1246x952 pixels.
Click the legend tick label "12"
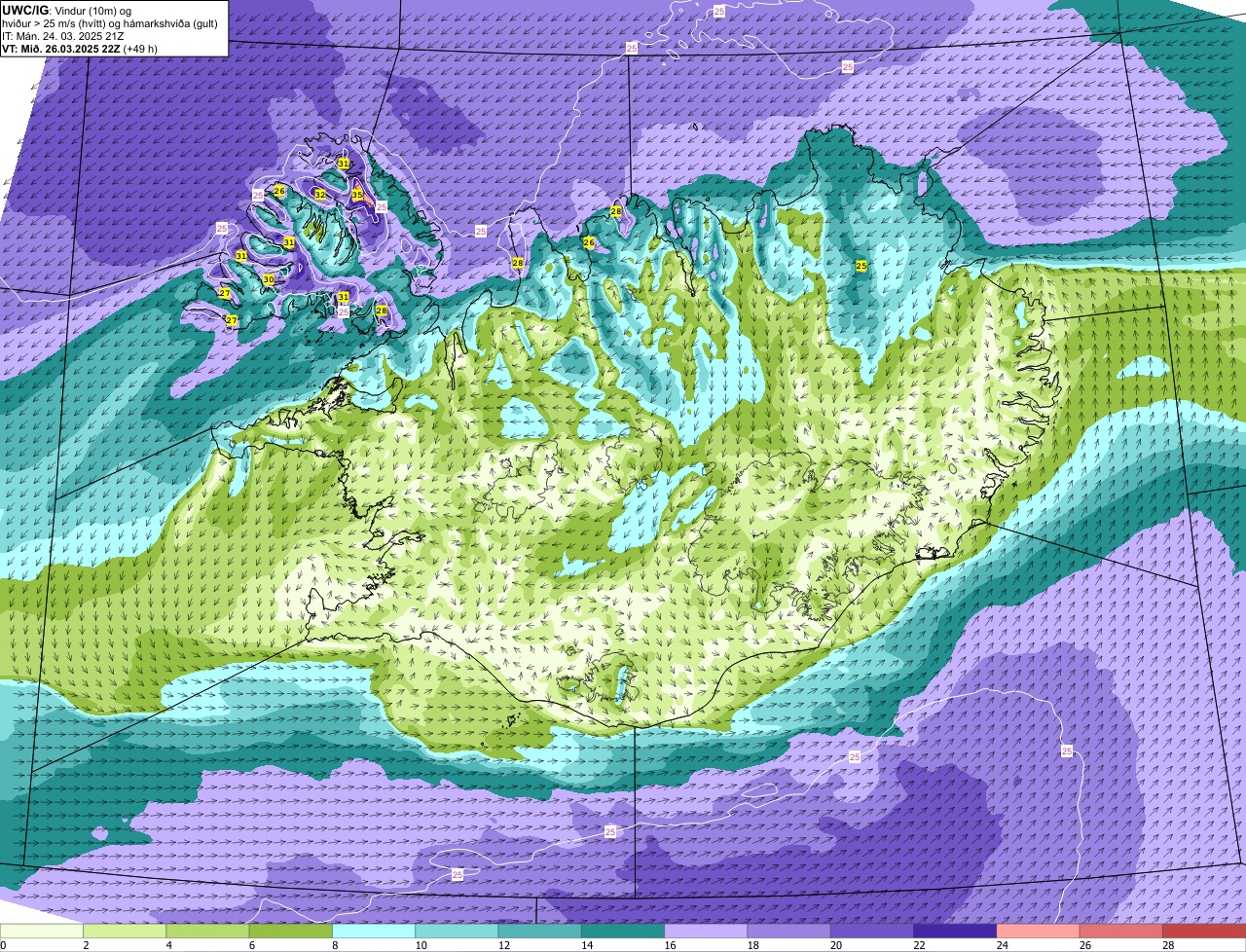[504, 945]
